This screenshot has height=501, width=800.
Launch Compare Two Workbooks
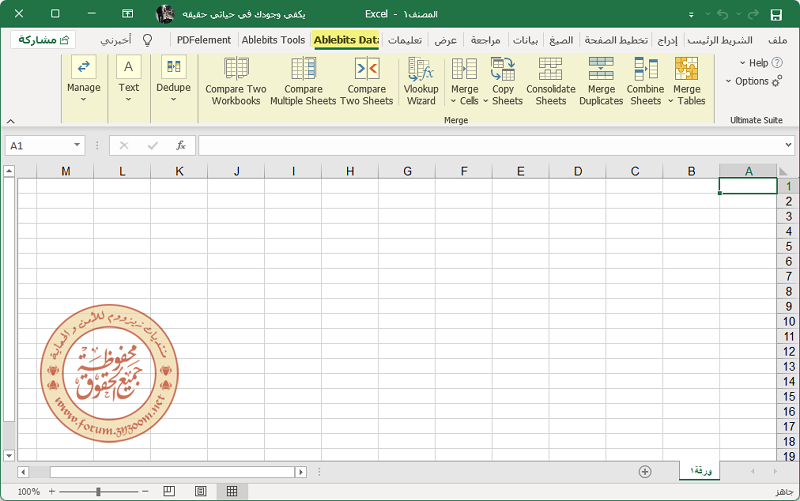coord(236,82)
